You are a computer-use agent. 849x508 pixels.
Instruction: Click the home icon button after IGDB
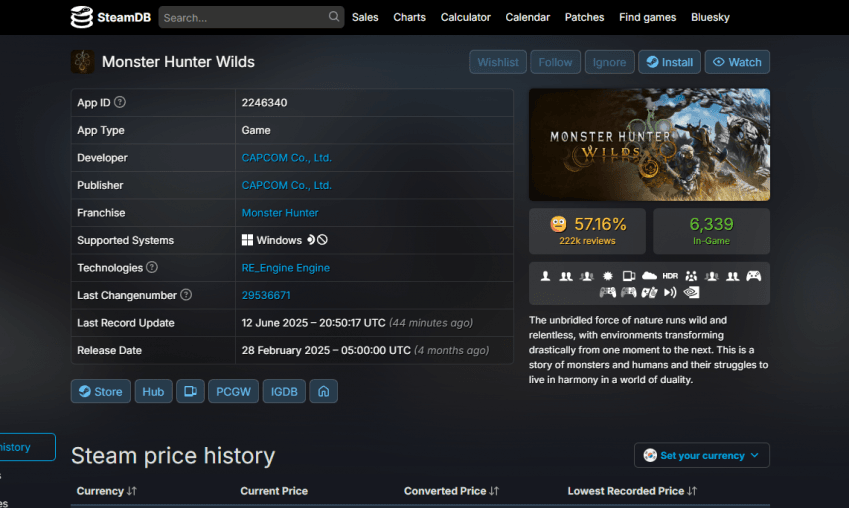[323, 391]
